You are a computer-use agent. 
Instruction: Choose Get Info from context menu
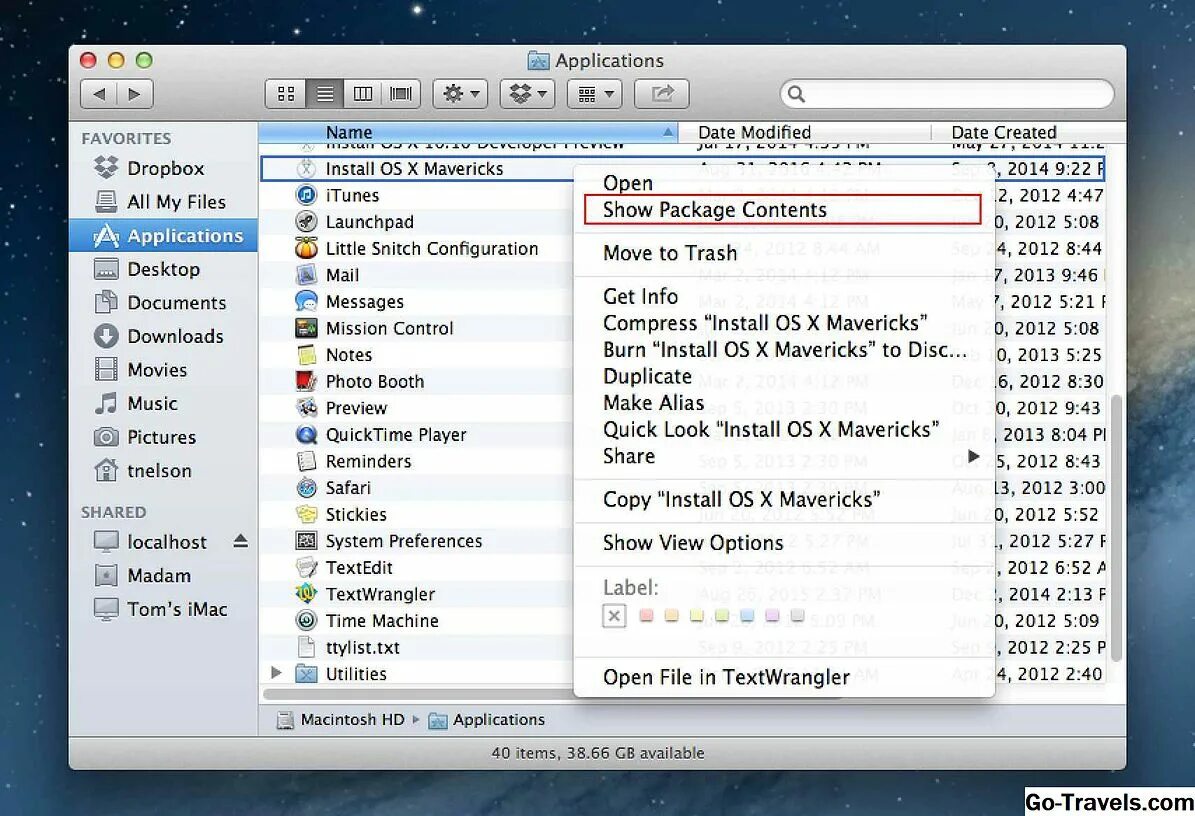click(783, 296)
